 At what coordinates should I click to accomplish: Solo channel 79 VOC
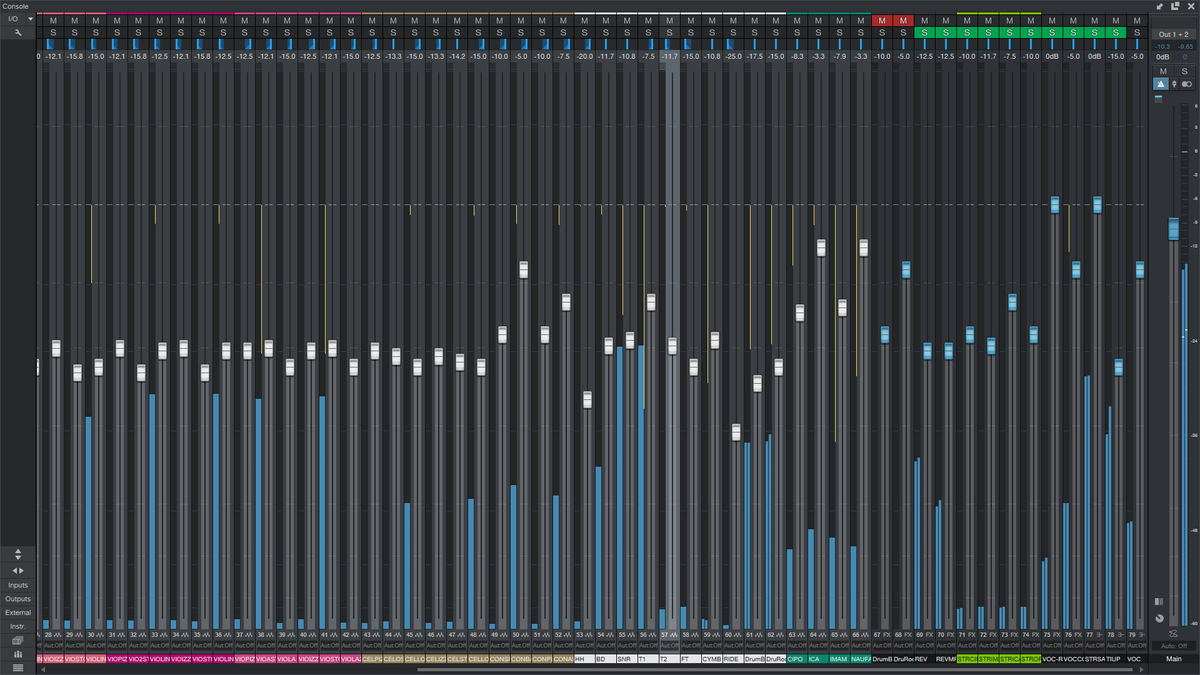click(x=1137, y=33)
